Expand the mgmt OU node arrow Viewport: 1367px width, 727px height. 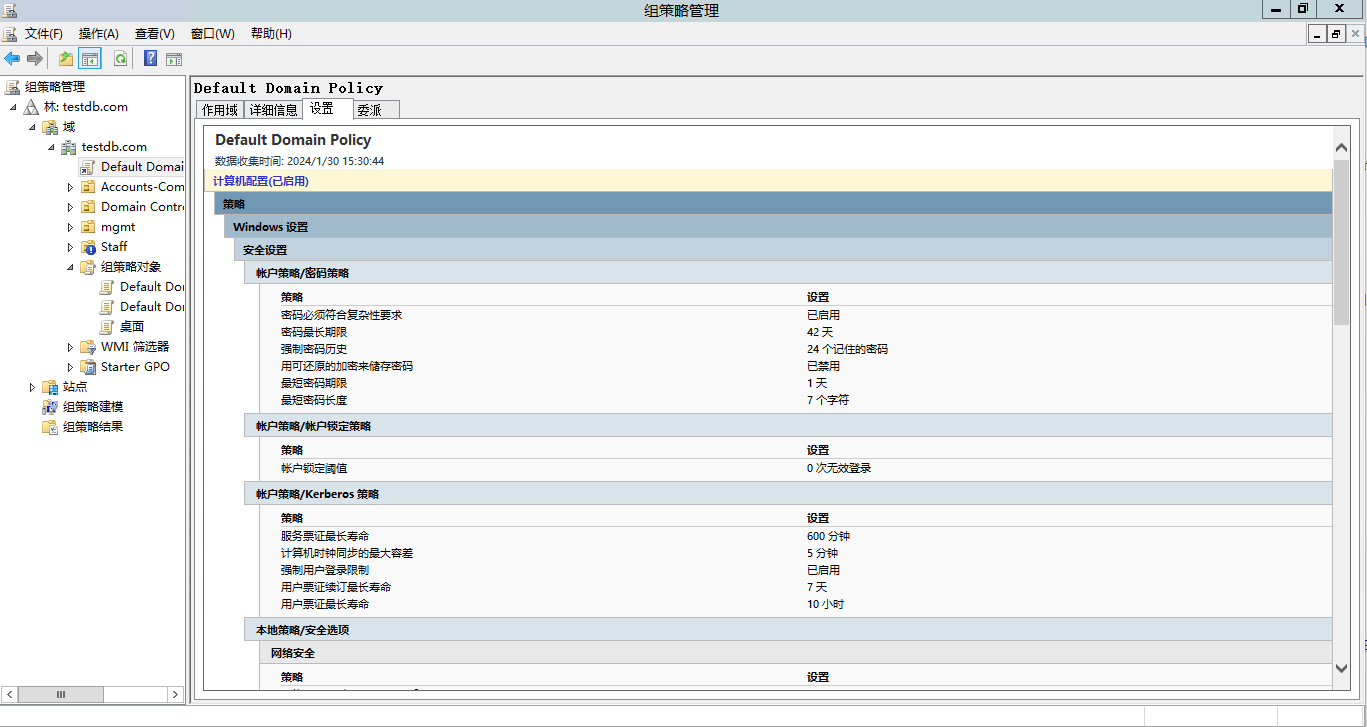[70, 227]
